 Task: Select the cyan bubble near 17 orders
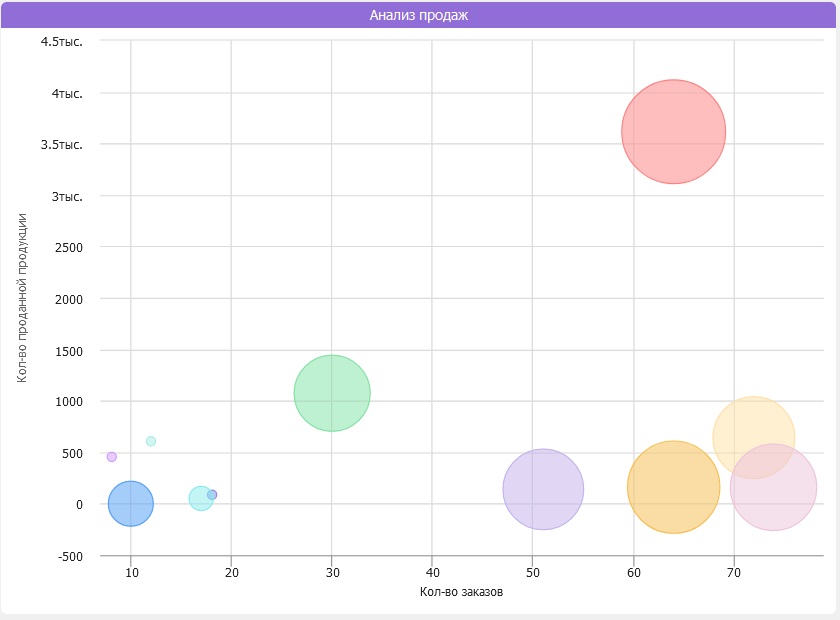[201, 498]
